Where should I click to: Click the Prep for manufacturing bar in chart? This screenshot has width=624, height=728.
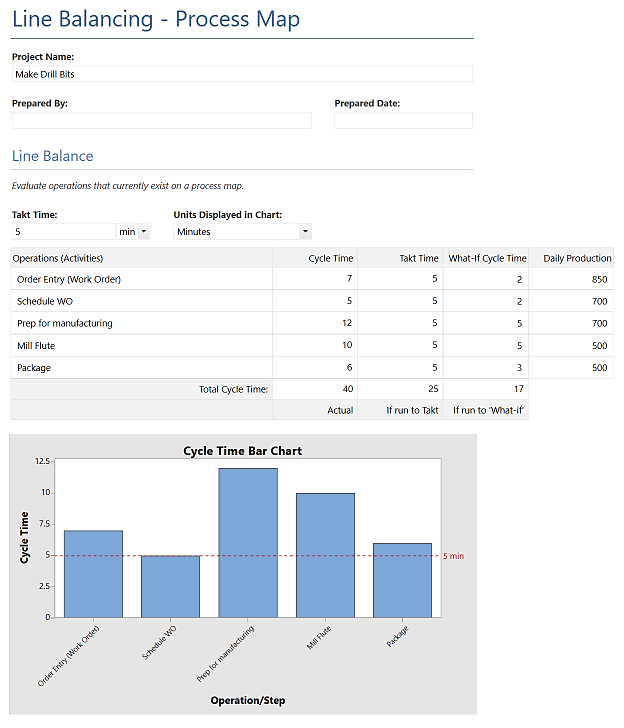[x=248, y=543]
